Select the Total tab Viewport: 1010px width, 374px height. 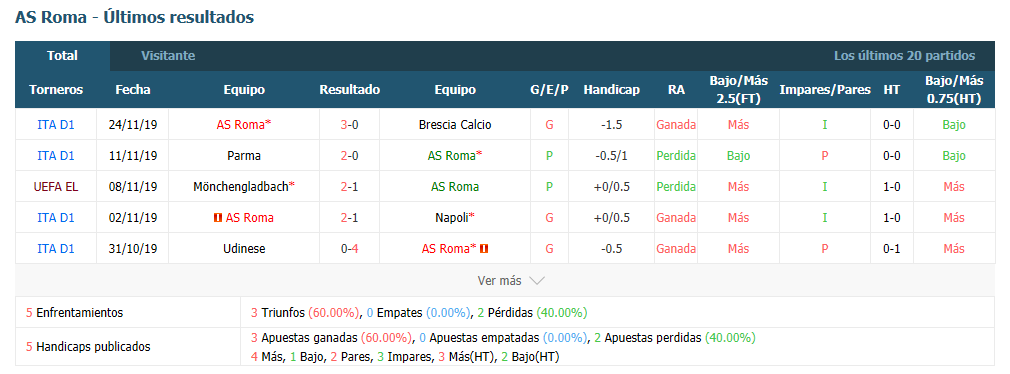62,56
